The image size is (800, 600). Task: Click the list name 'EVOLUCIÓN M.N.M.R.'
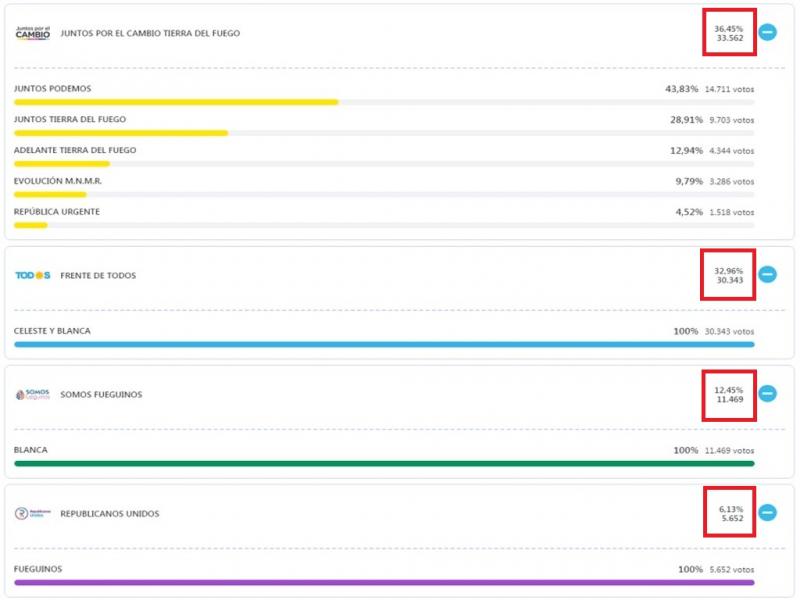[58, 181]
